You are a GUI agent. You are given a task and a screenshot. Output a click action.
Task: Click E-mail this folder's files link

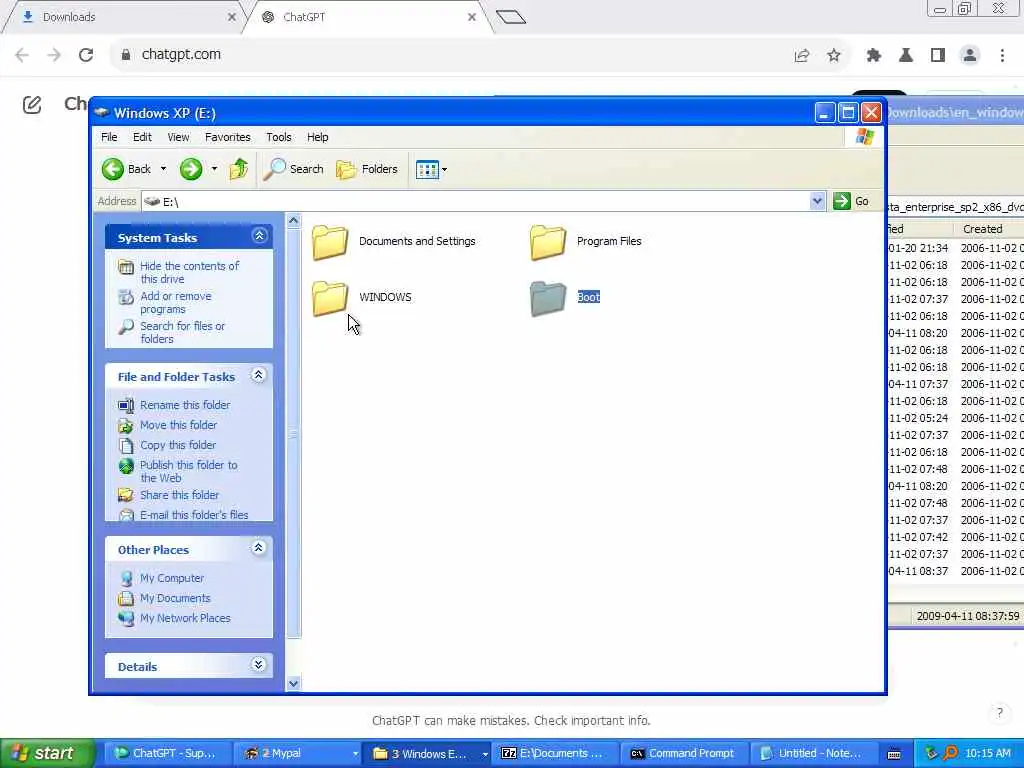click(x=194, y=515)
